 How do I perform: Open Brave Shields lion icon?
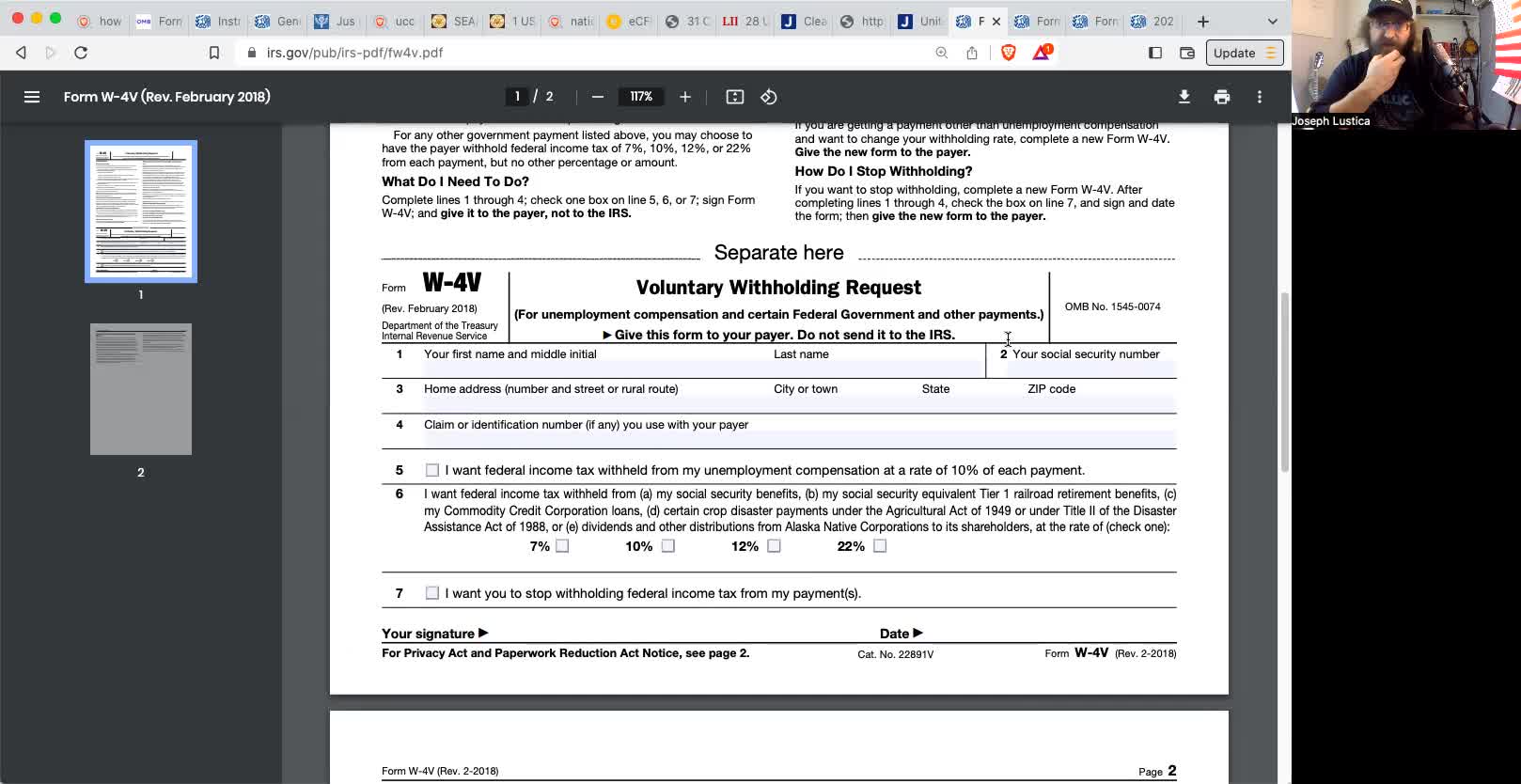pos(1009,53)
